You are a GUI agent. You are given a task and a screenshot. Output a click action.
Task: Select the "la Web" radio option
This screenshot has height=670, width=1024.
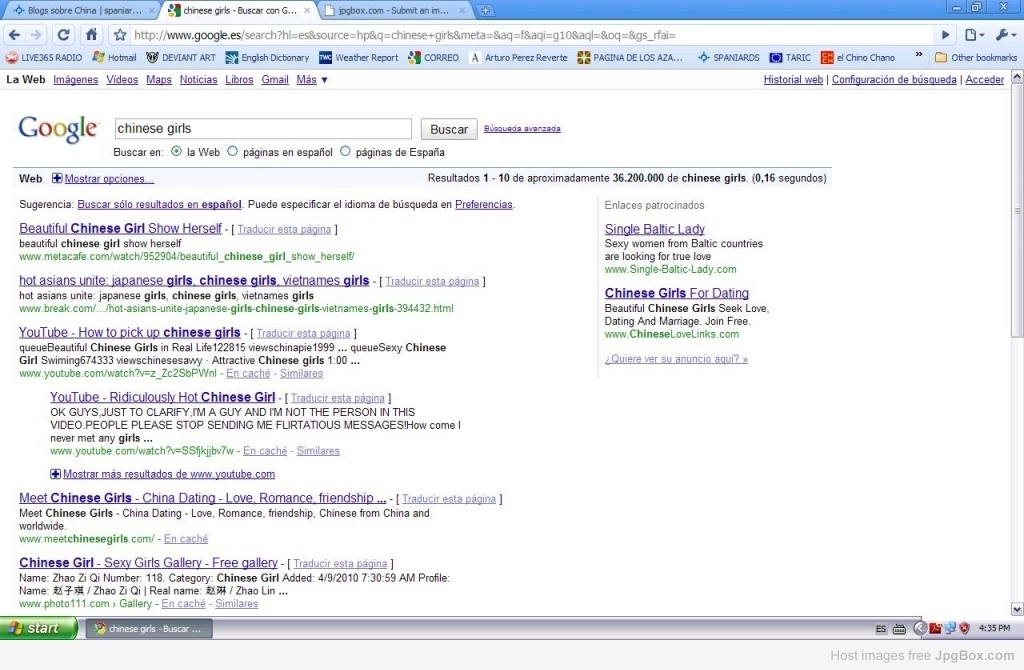(x=177, y=152)
